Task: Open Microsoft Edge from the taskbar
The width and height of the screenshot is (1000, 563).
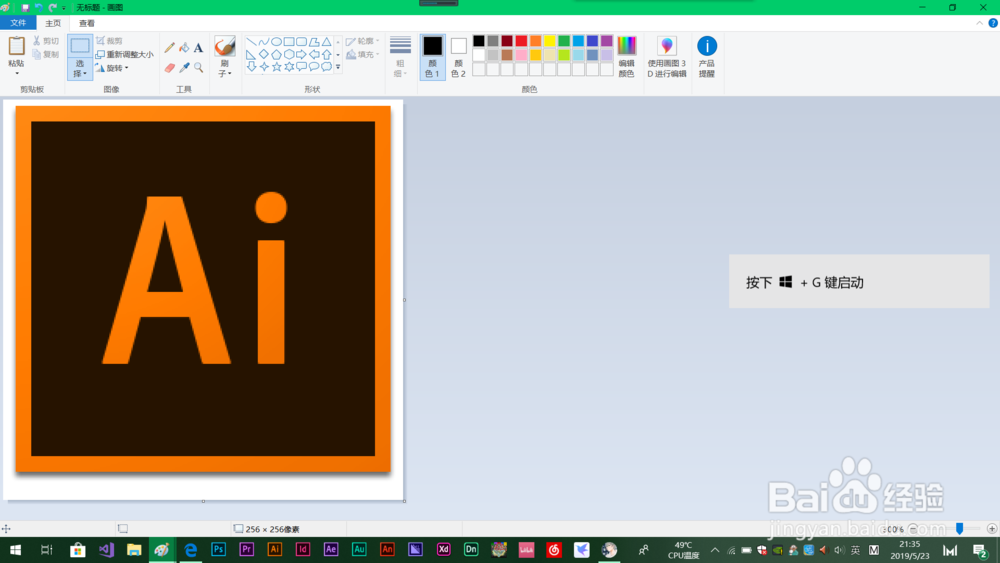Action: coord(190,550)
